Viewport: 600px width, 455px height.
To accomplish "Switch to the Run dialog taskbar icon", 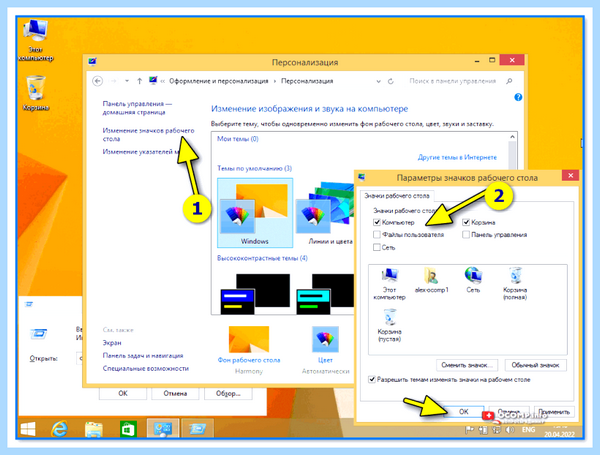I will 197,429.
